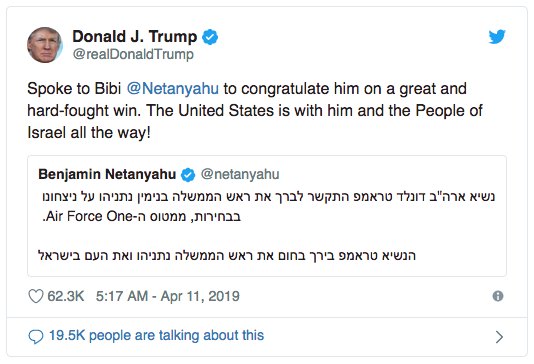534x364 pixels.
Task: Click the main tweet text about Israel
Action: (x=255, y=111)
